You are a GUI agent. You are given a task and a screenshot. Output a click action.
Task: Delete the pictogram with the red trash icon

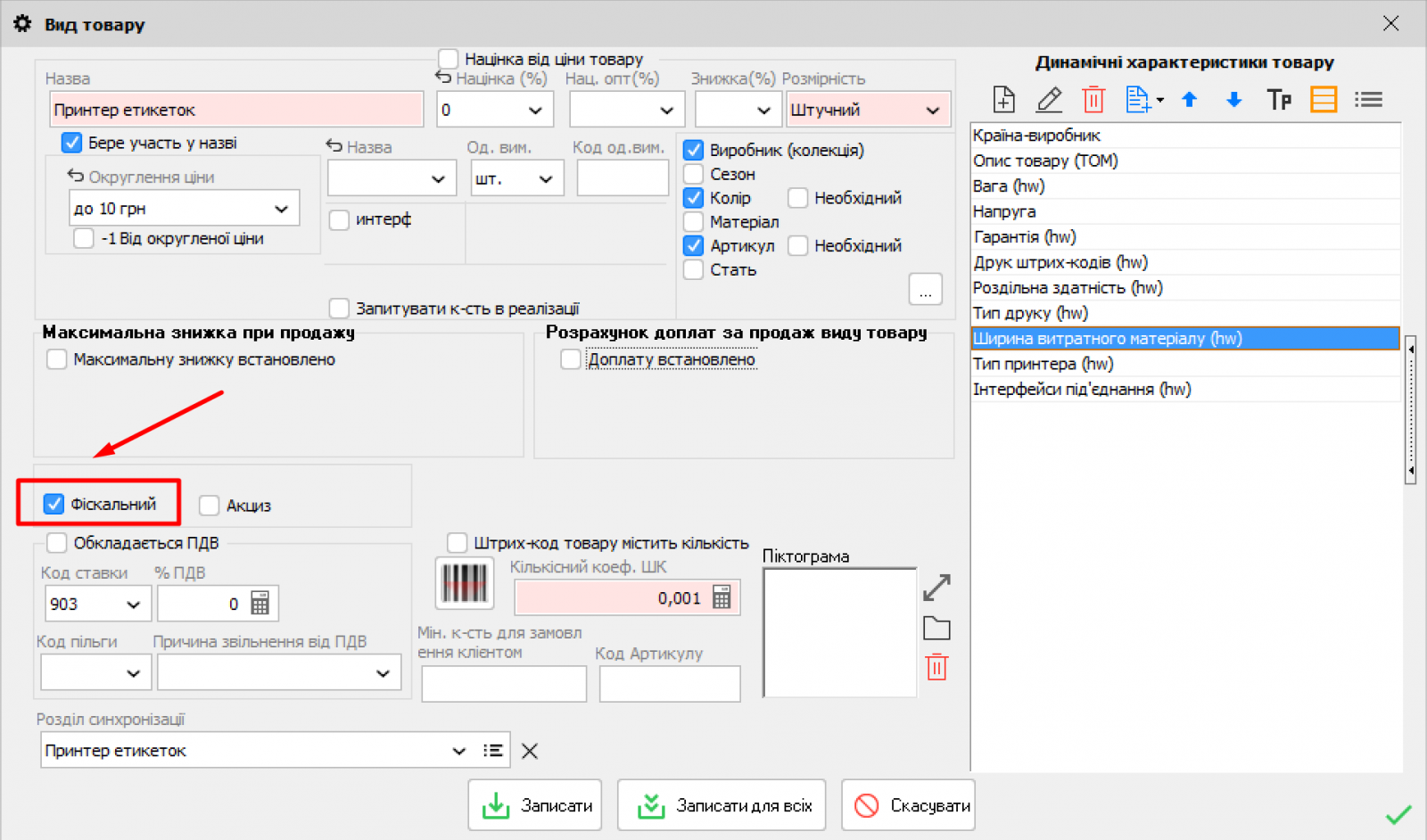click(936, 667)
